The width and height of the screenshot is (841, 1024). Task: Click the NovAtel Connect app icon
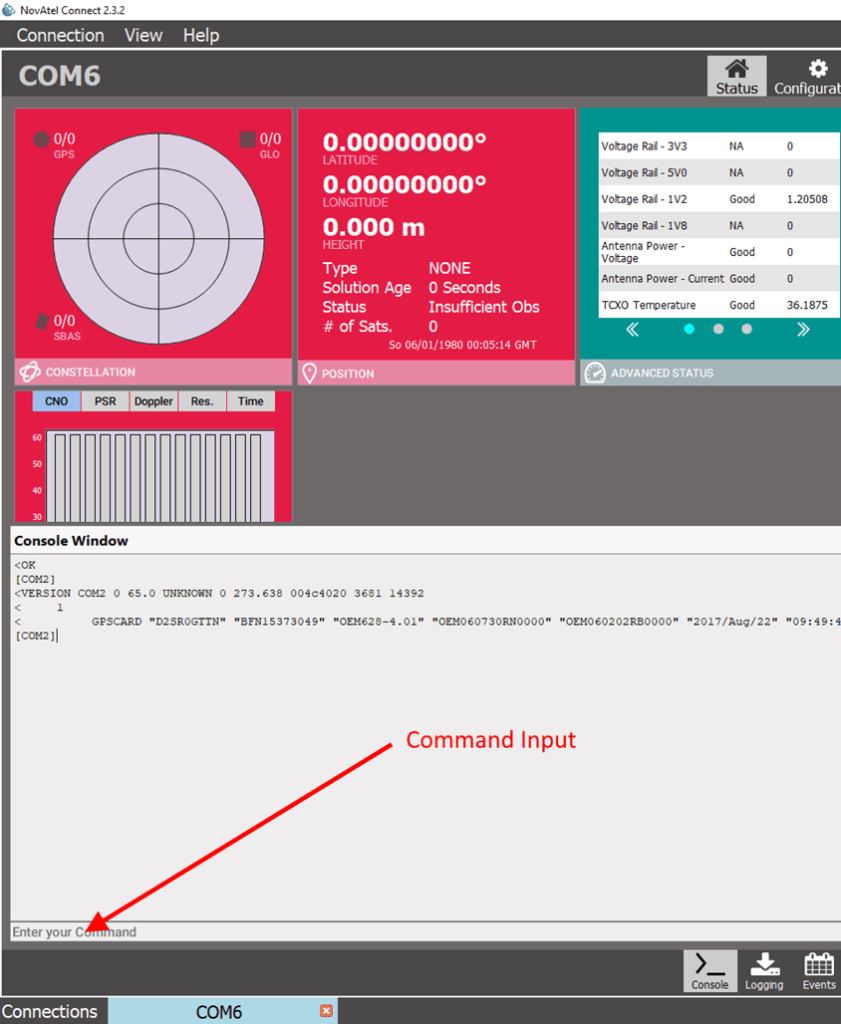tap(8, 10)
